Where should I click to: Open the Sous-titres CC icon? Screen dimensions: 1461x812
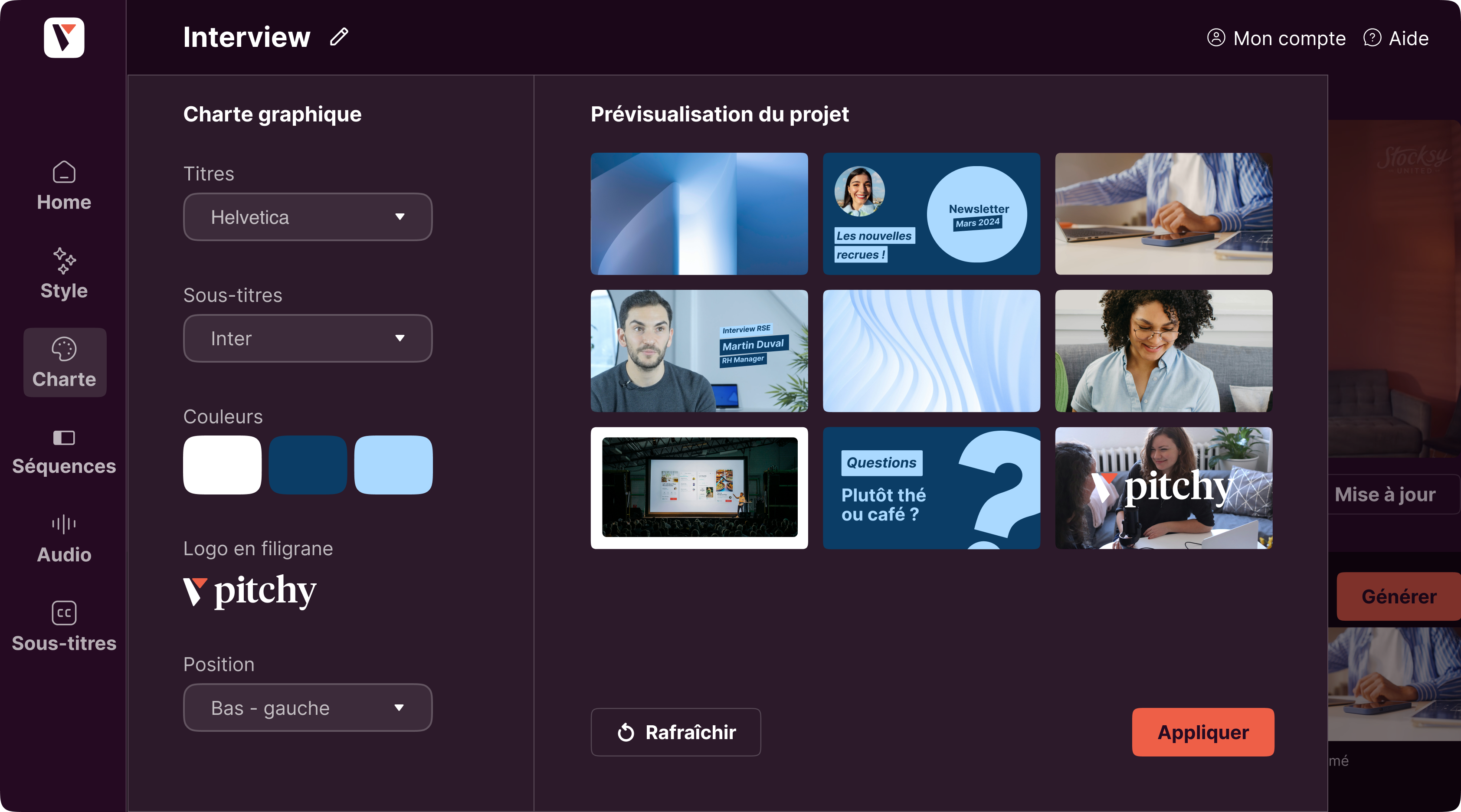click(x=64, y=613)
